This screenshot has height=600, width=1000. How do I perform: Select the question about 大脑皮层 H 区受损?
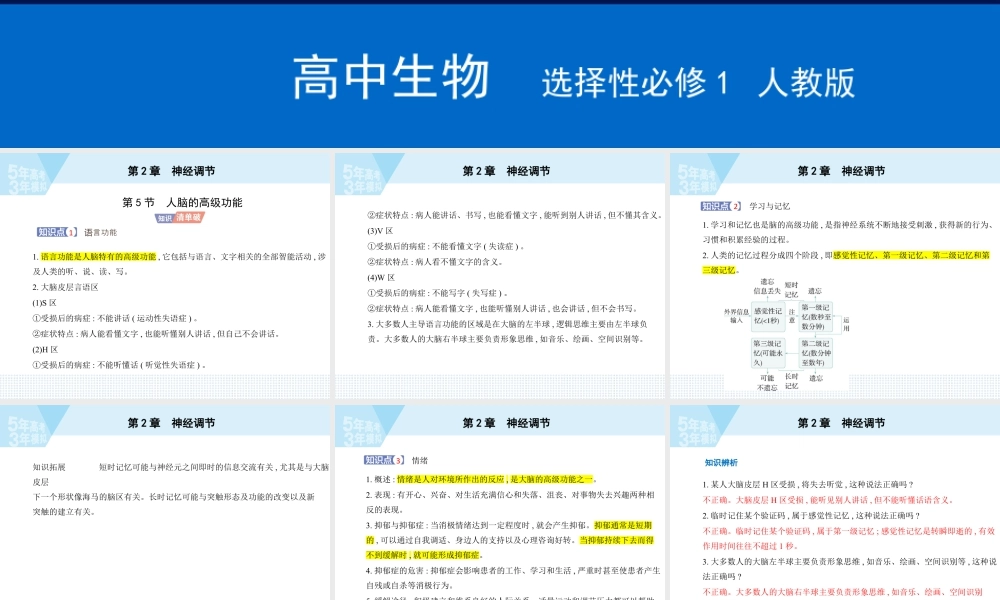(809, 484)
